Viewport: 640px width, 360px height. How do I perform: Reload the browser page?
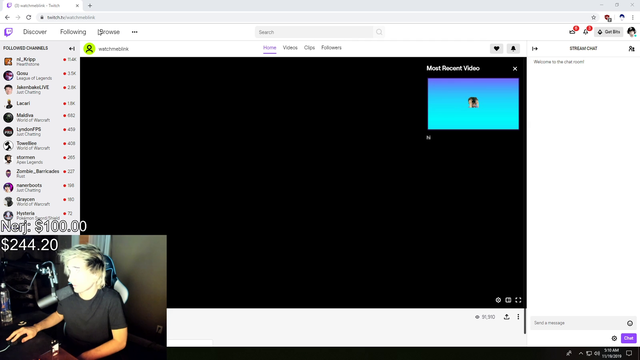29,18
